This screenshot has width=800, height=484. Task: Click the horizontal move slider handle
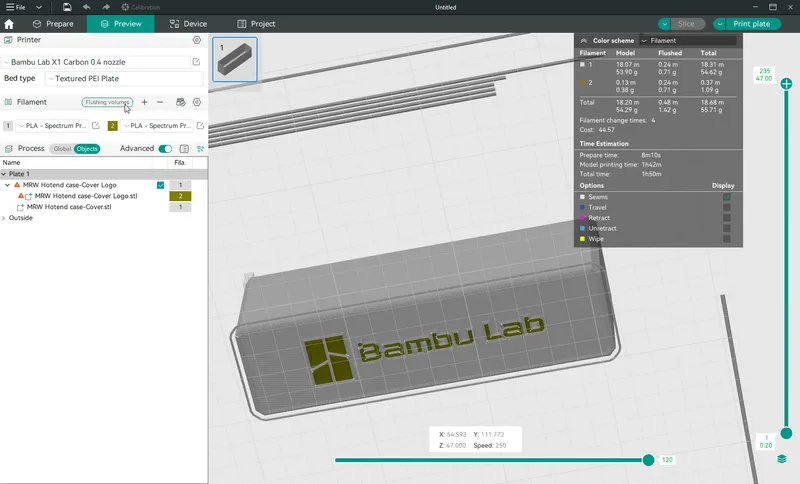point(648,460)
